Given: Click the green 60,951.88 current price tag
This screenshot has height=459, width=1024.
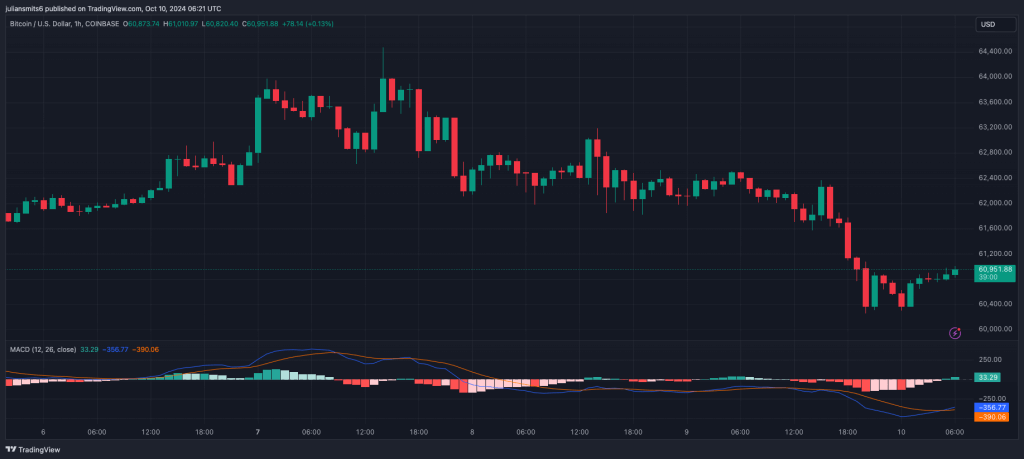Looking at the screenshot, I should (995, 269).
